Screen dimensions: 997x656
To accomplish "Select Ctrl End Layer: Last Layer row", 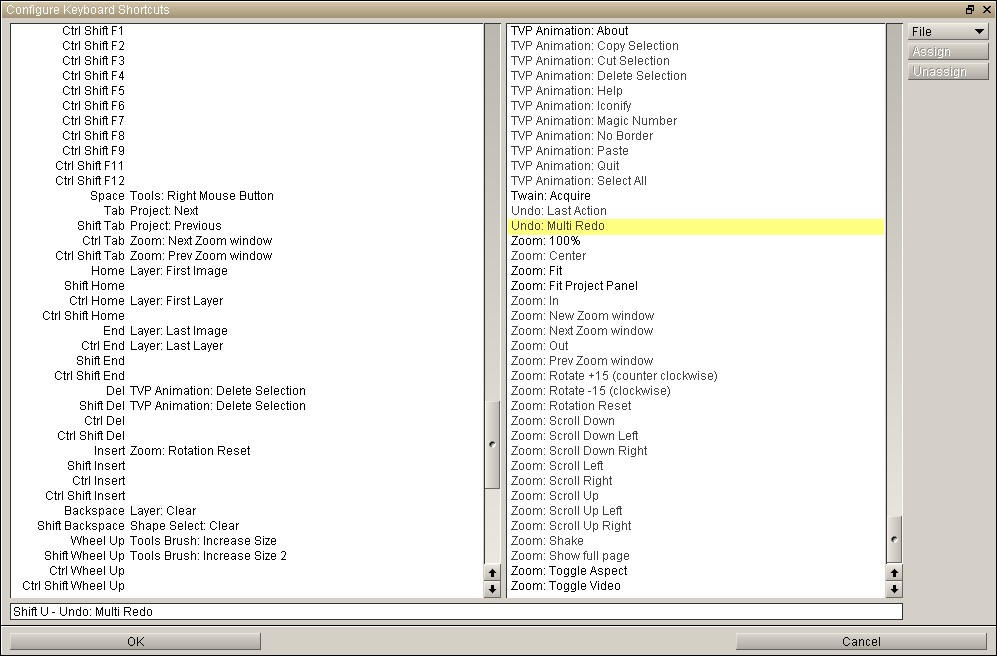I will coord(247,346).
